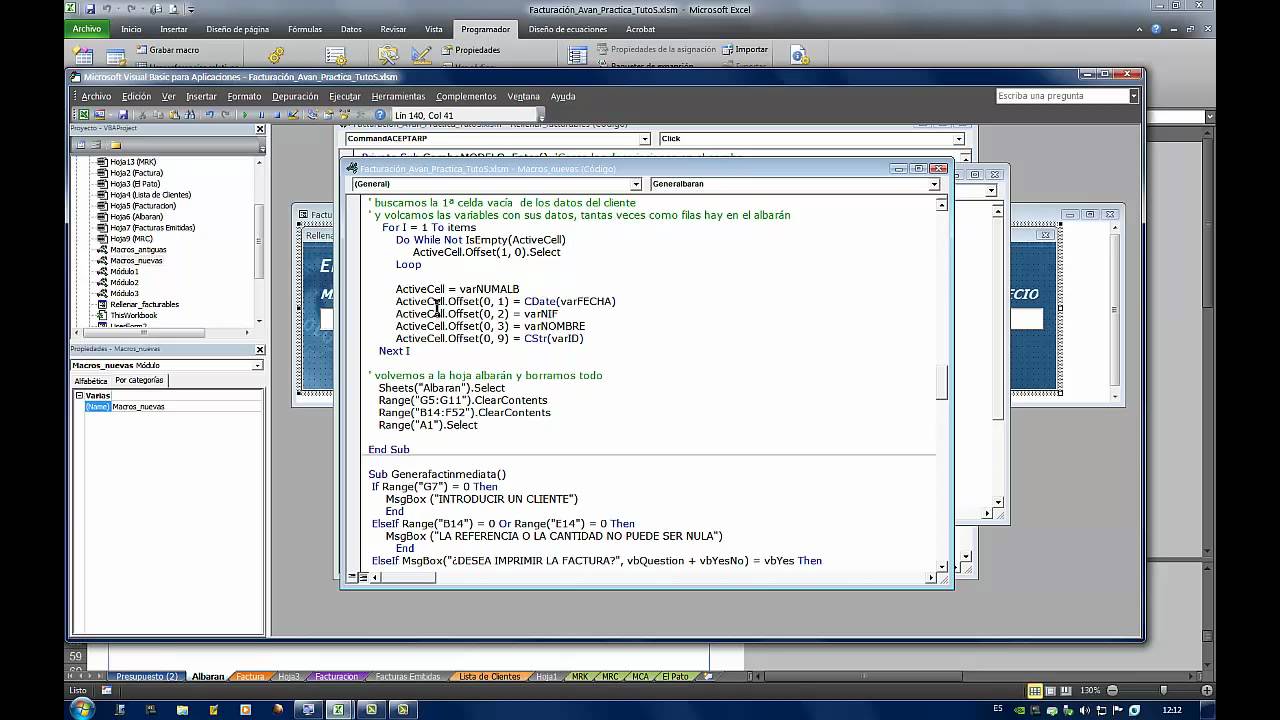Open the Windows Start menu
This screenshot has width=1280, height=720.
pyautogui.click(x=82, y=709)
